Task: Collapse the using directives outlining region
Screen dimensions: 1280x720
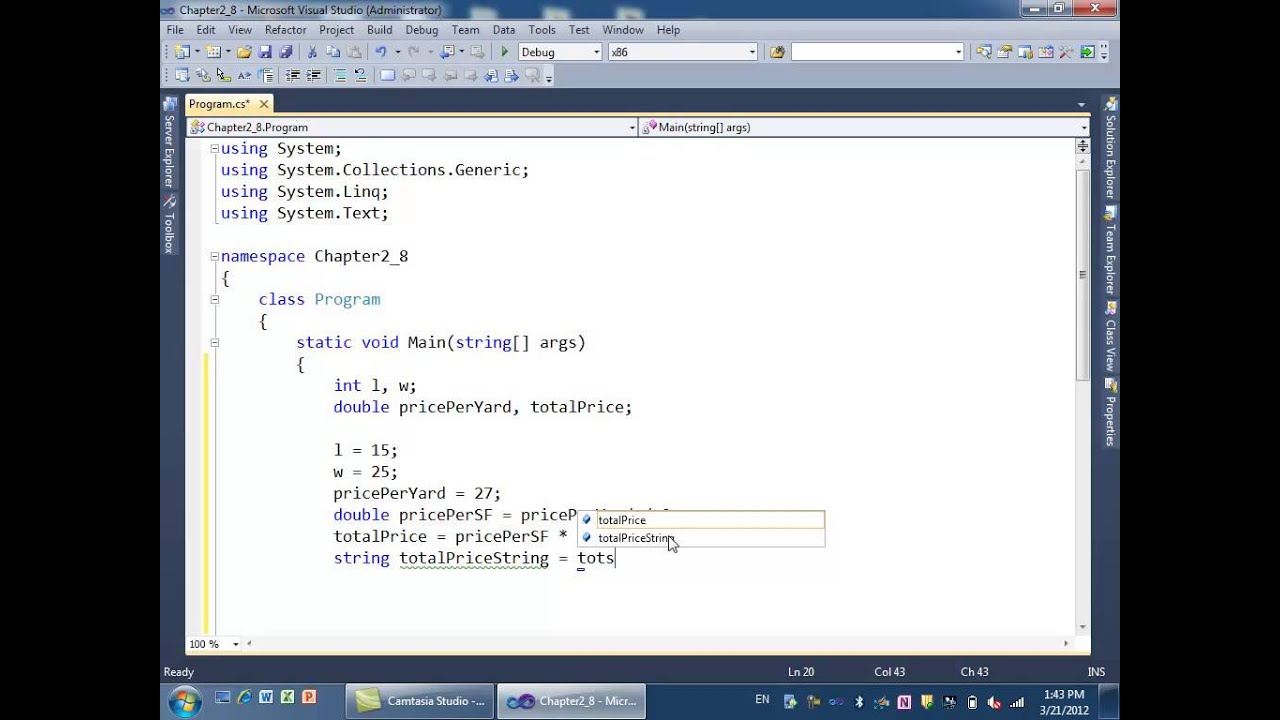Action: click(214, 148)
